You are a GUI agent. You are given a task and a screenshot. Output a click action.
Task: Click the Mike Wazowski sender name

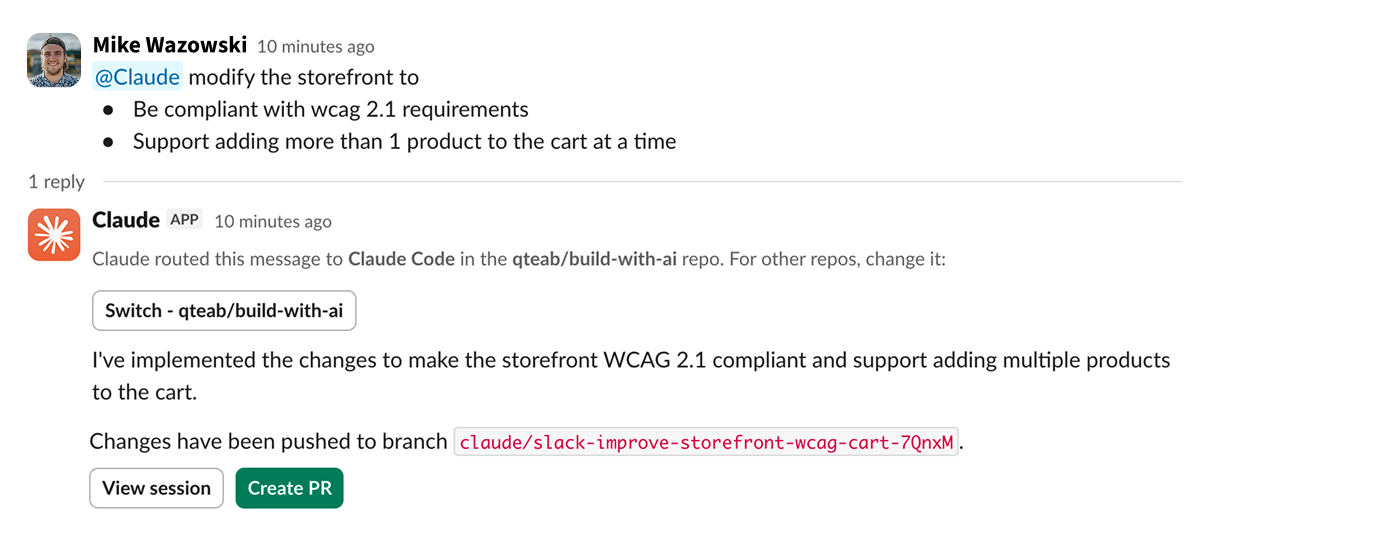point(169,45)
